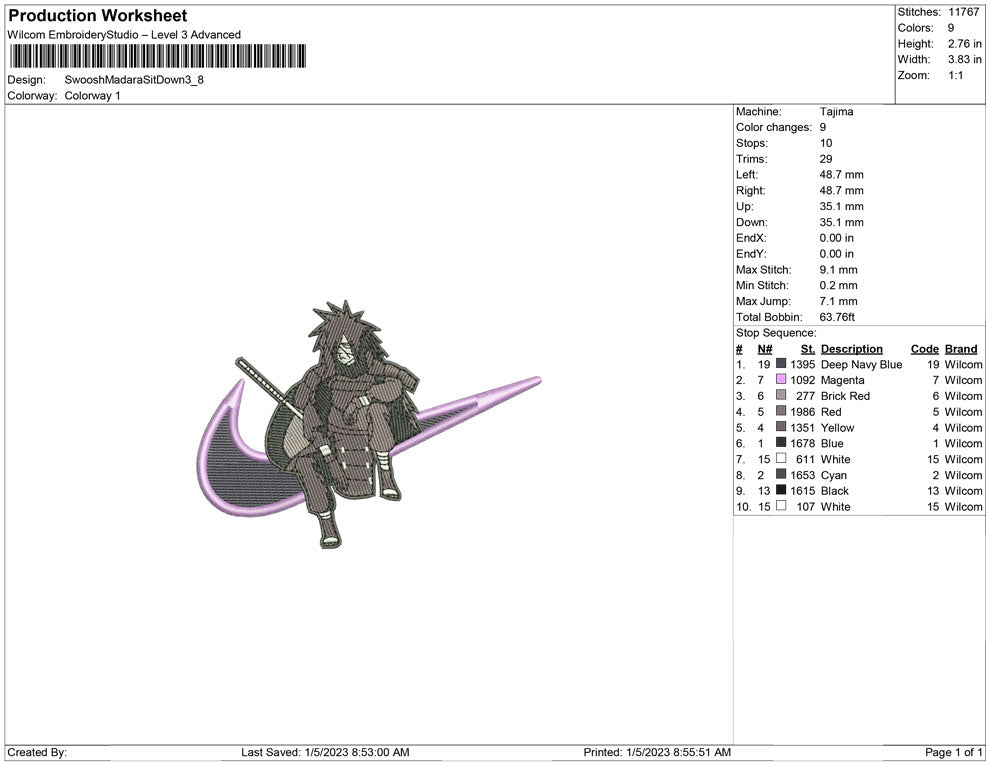
Task: Click the Max Stitch value 9.1 mm
Action: click(838, 270)
